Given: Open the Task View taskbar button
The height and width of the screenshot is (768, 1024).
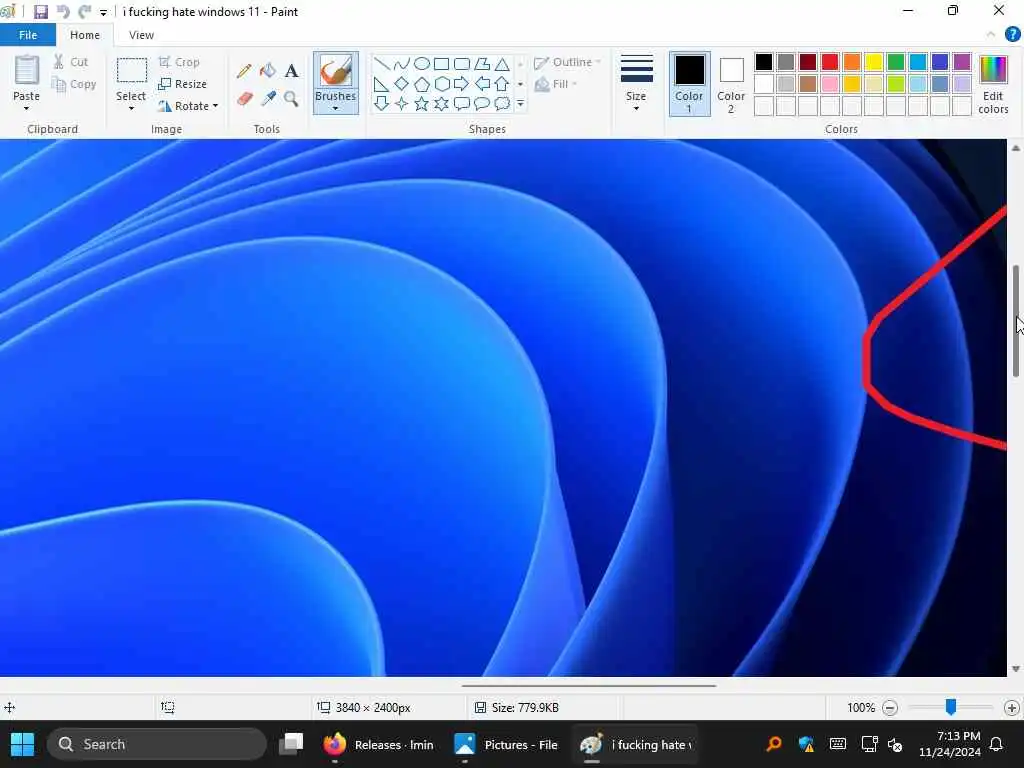Looking at the screenshot, I should tap(291, 744).
